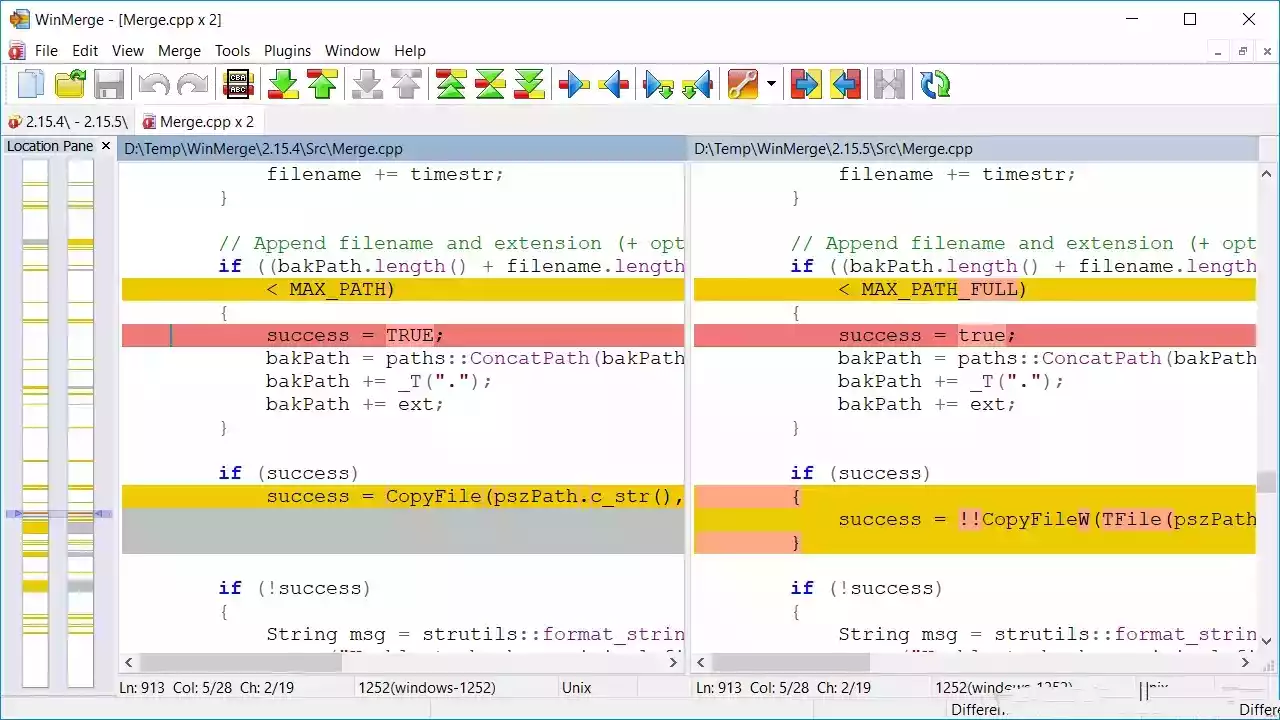Click left pane horizontal scrollbar's right arrow
1280x720 pixels.
click(674, 662)
